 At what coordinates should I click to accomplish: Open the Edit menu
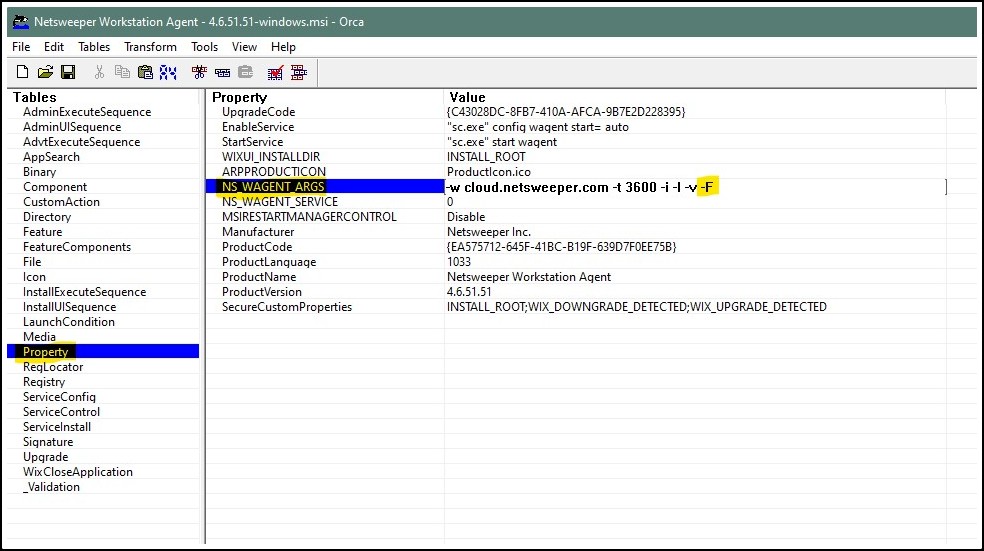point(54,47)
